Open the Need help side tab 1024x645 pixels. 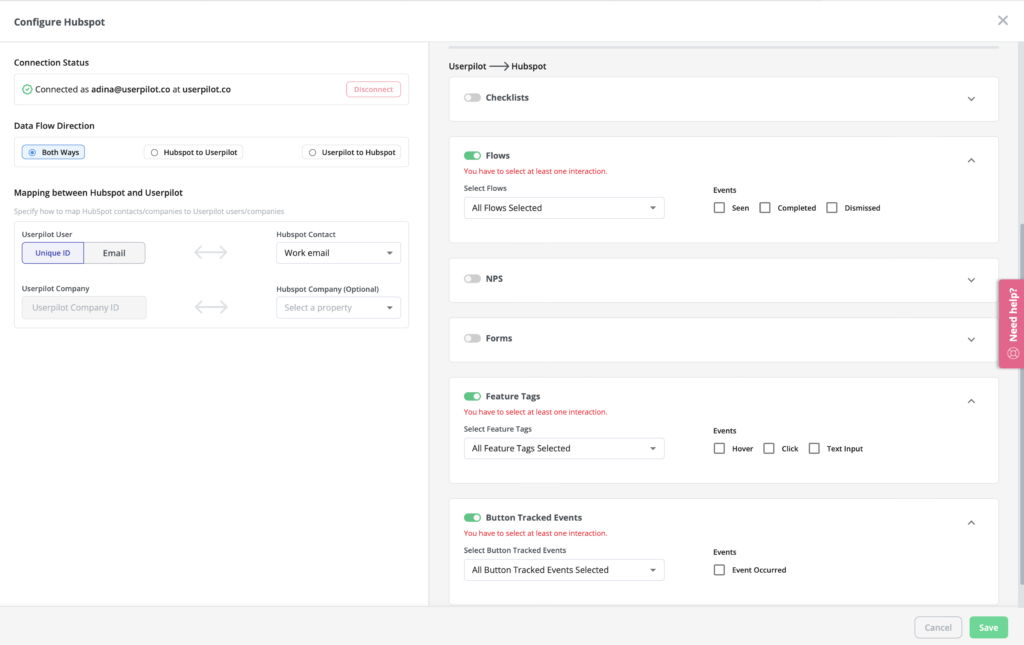coord(1012,324)
